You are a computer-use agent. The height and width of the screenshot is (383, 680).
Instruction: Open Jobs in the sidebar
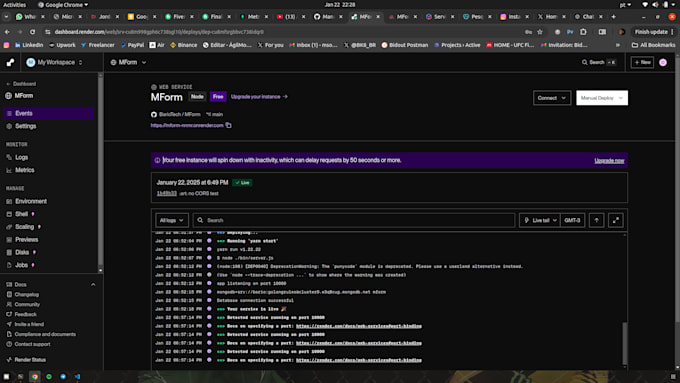point(21,265)
